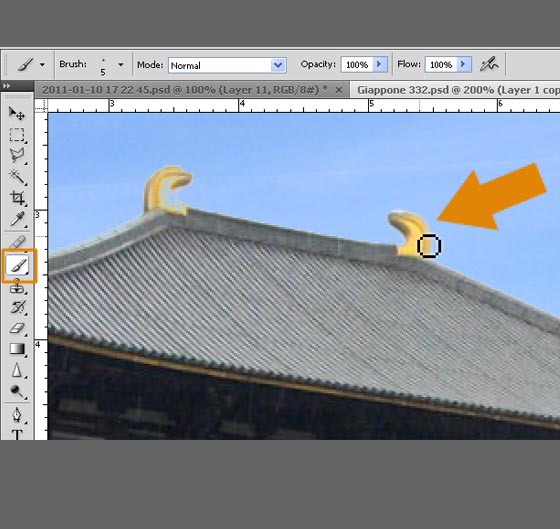Open the Opacity slider arrow
The width and height of the screenshot is (560, 529).
380,65
